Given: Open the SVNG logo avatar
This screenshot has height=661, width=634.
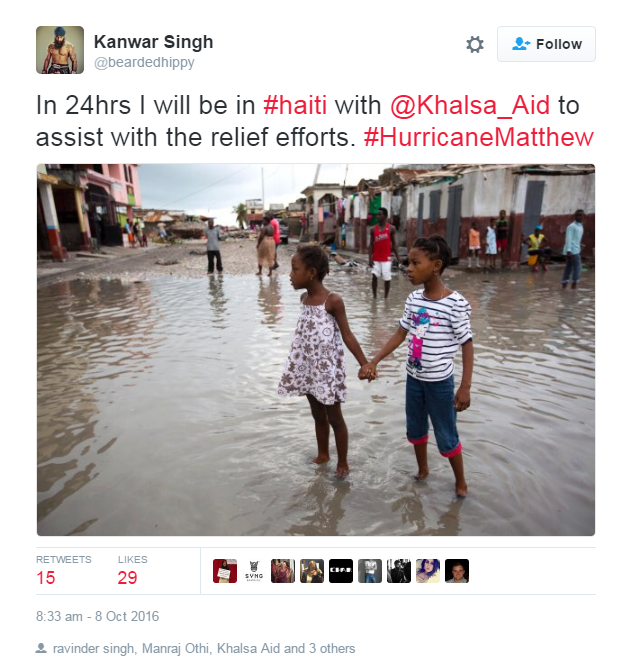Looking at the screenshot, I should tap(254, 571).
